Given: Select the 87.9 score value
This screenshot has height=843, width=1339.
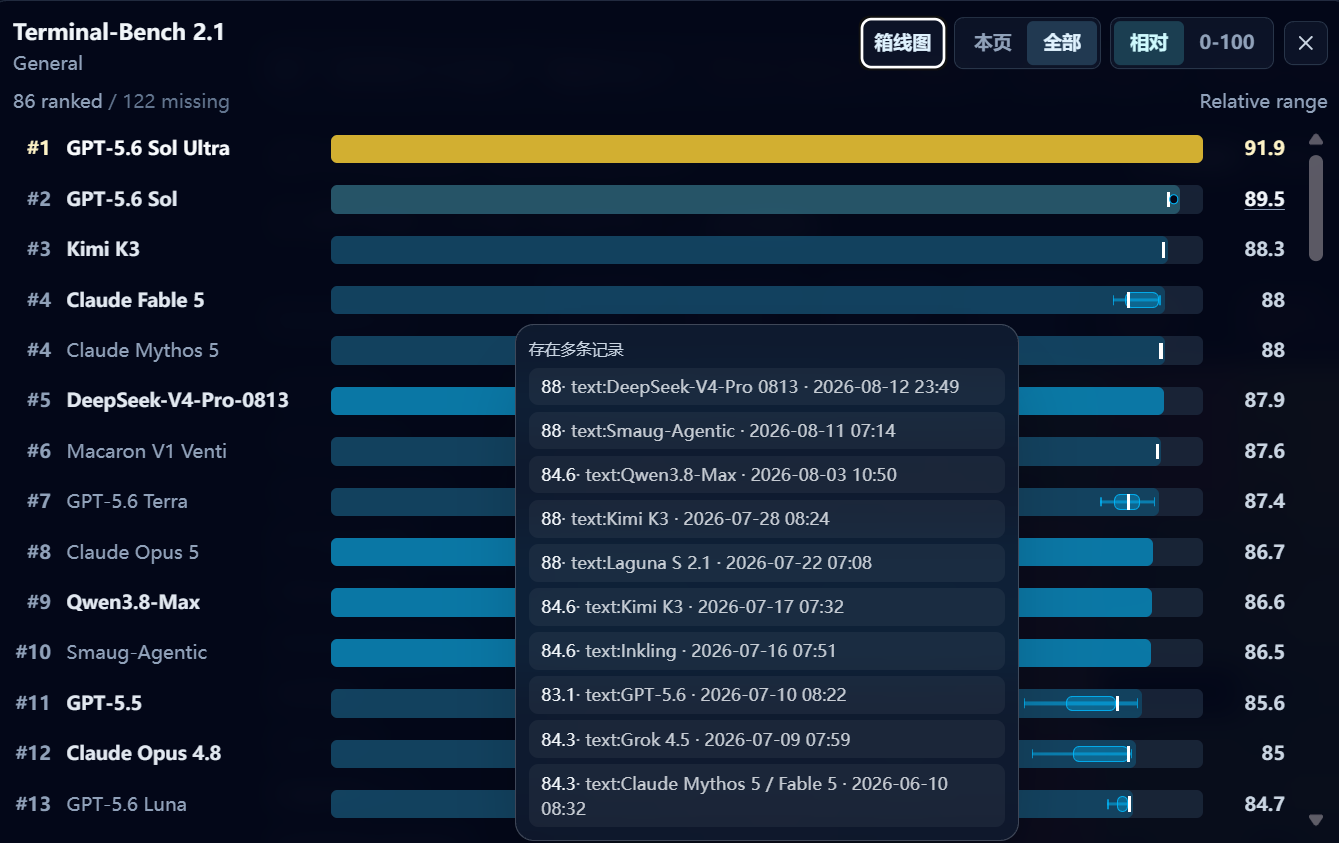Looking at the screenshot, I should (1265, 400).
